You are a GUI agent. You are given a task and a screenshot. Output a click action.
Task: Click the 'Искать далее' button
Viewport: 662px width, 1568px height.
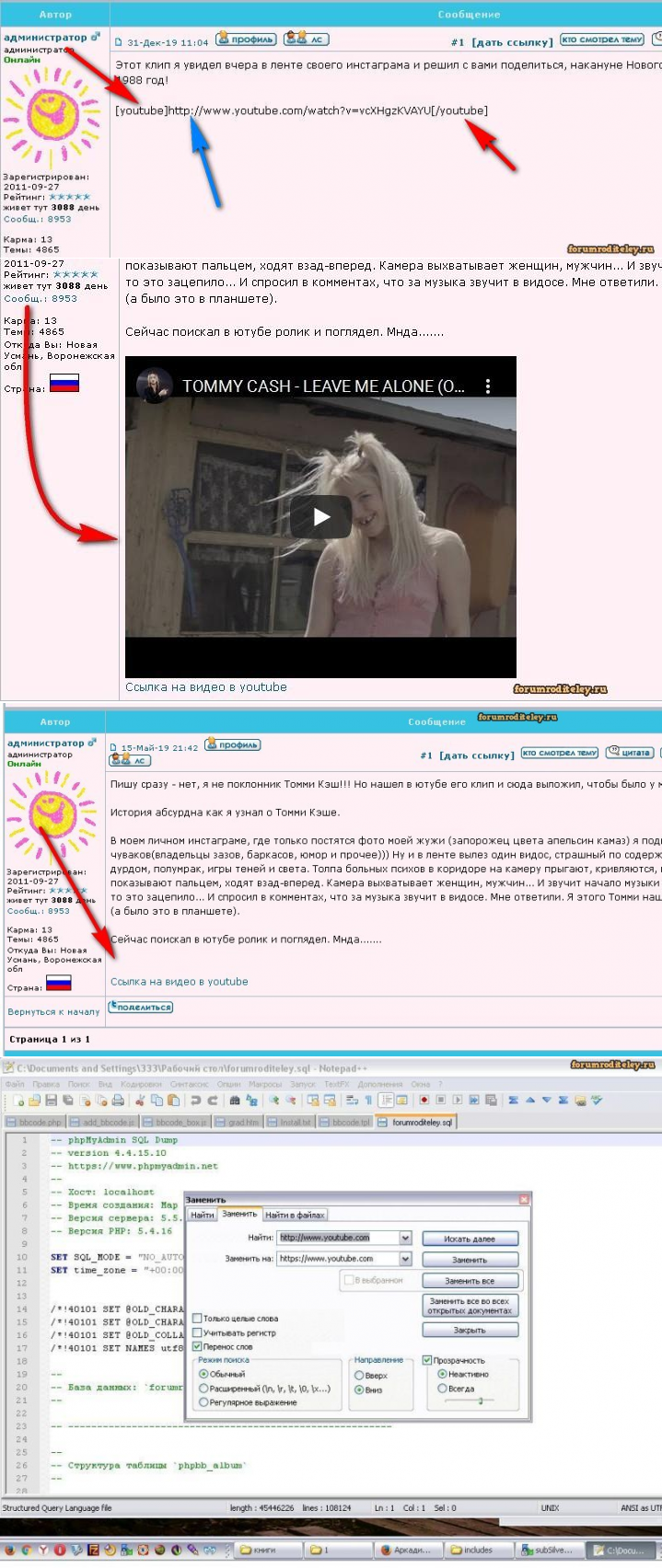coord(470,1239)
